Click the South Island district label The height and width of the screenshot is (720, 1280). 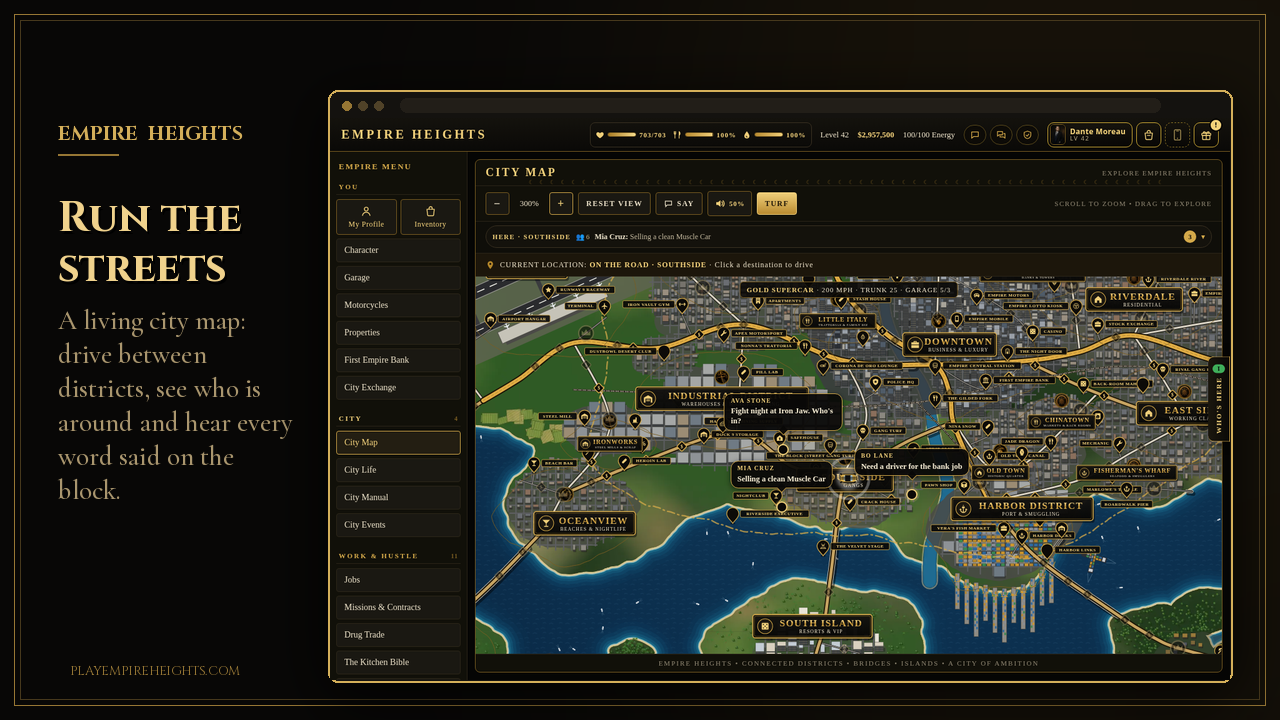click(x=812, y=626)
